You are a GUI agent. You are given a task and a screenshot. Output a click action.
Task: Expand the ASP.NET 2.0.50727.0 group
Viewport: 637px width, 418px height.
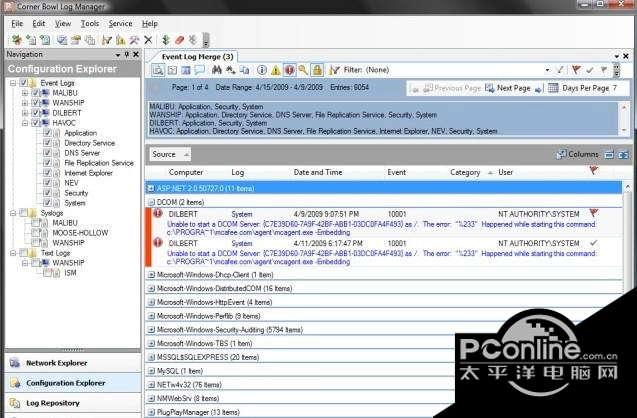tap(151, 188)
